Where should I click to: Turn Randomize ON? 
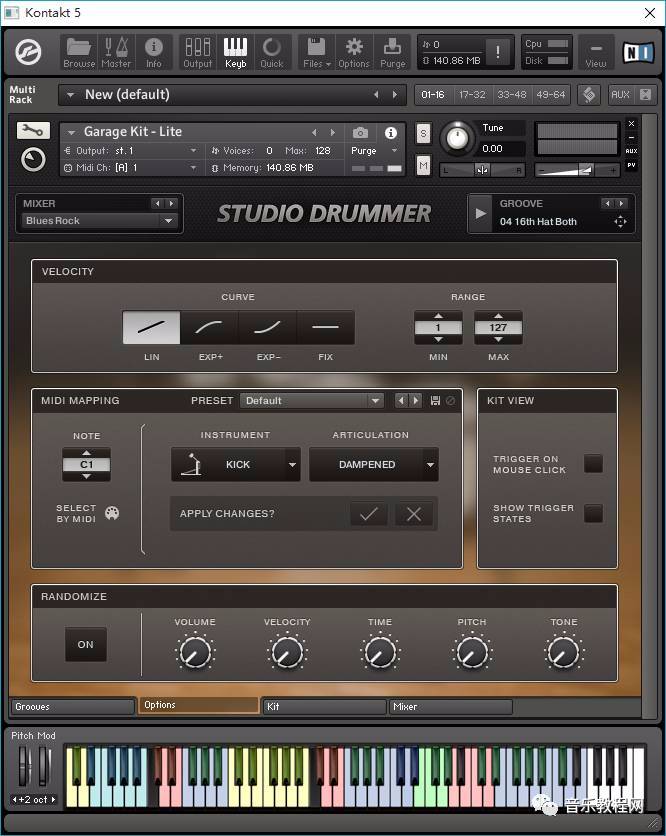pyautogui.click(x=85, y=644)
